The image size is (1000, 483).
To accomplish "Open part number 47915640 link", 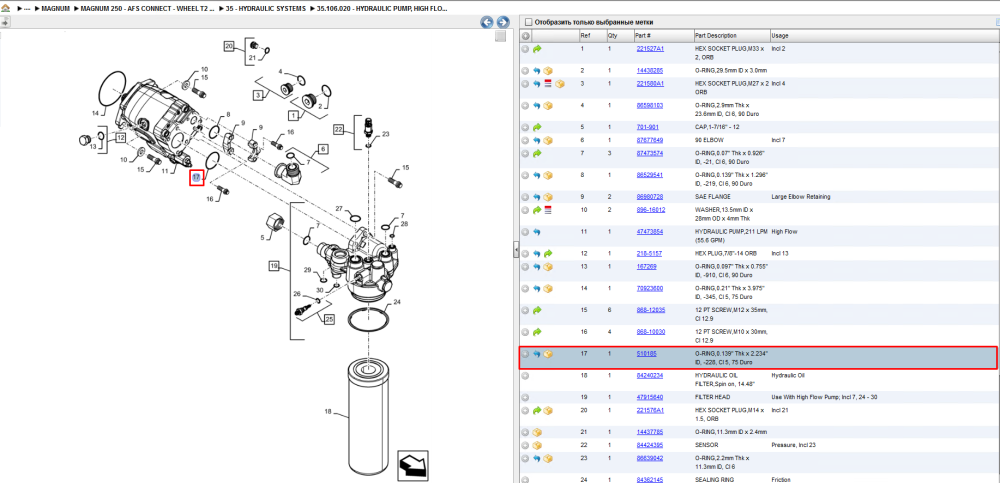I will pyautogui.click(x=650, y=397).
